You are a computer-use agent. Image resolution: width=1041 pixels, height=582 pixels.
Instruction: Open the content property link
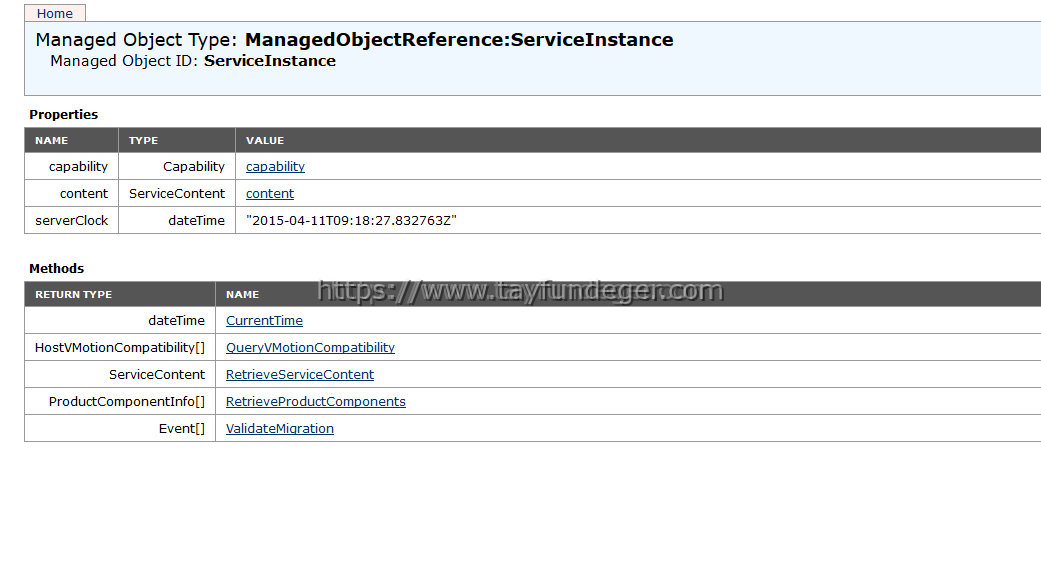pyautogui.click(x=270, y=194)
